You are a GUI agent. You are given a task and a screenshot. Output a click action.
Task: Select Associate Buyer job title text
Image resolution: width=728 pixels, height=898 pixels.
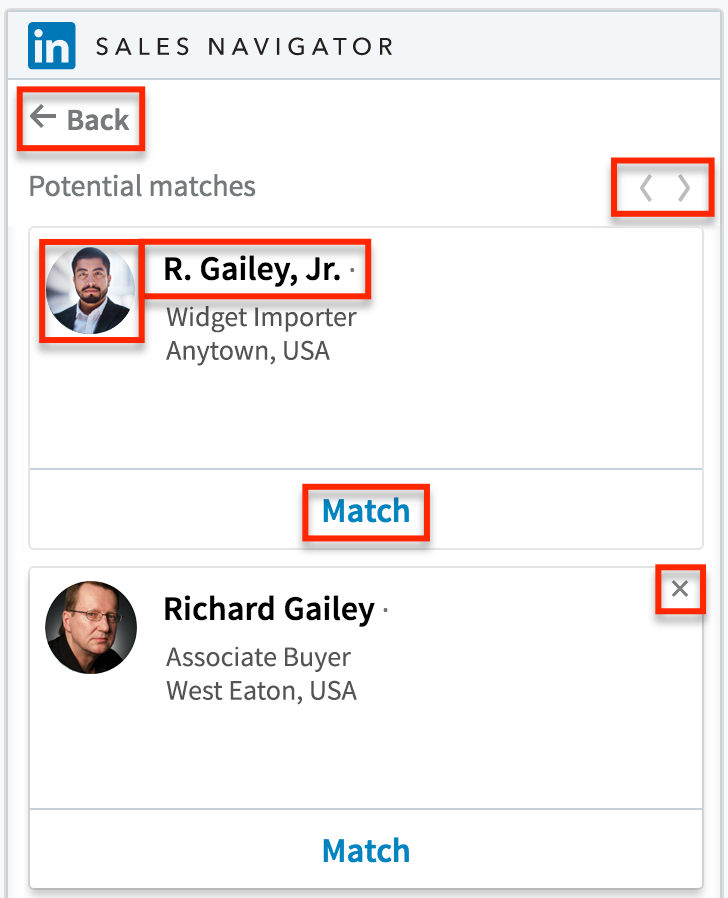point(257,657)
